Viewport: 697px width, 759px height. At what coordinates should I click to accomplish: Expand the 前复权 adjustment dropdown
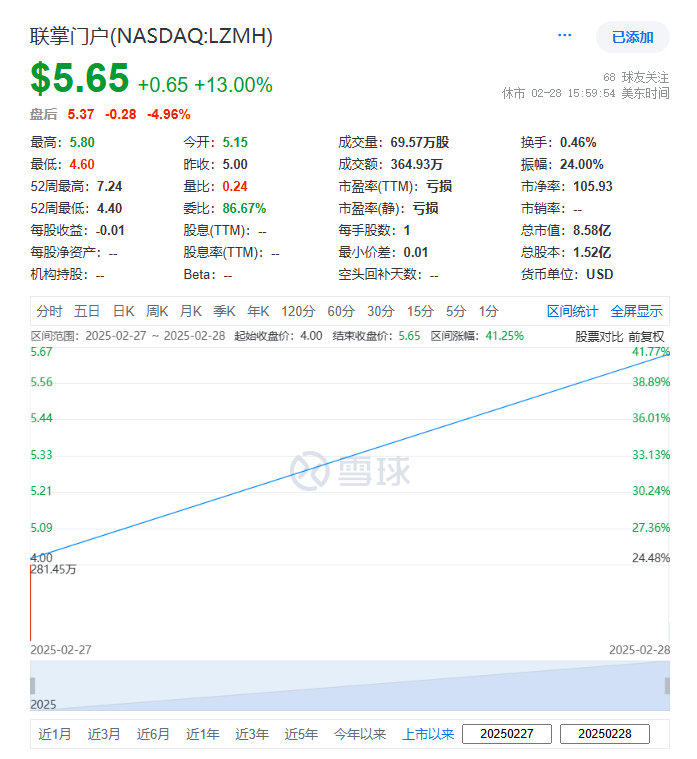pyautogui.click(x=646, y=336)
